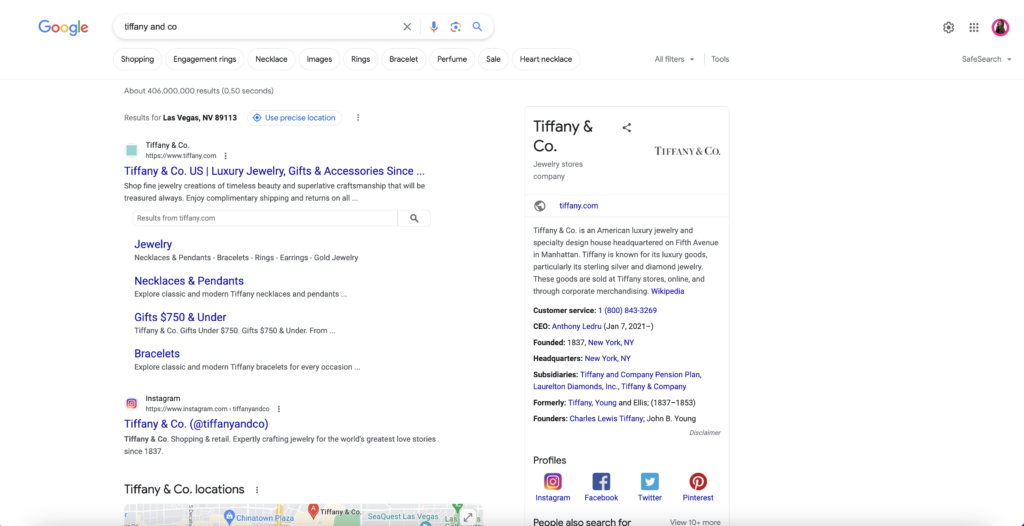1024x526 pixels.
Task: Open the Google apps grid icon
Action: tap(974, 27)
